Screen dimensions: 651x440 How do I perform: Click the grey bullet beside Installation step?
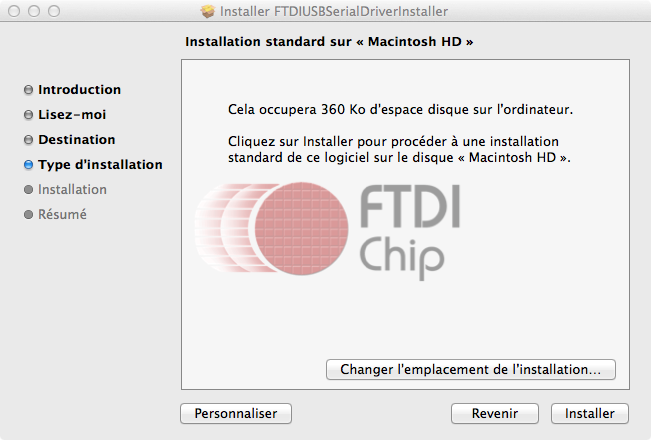tap(28, 190)
